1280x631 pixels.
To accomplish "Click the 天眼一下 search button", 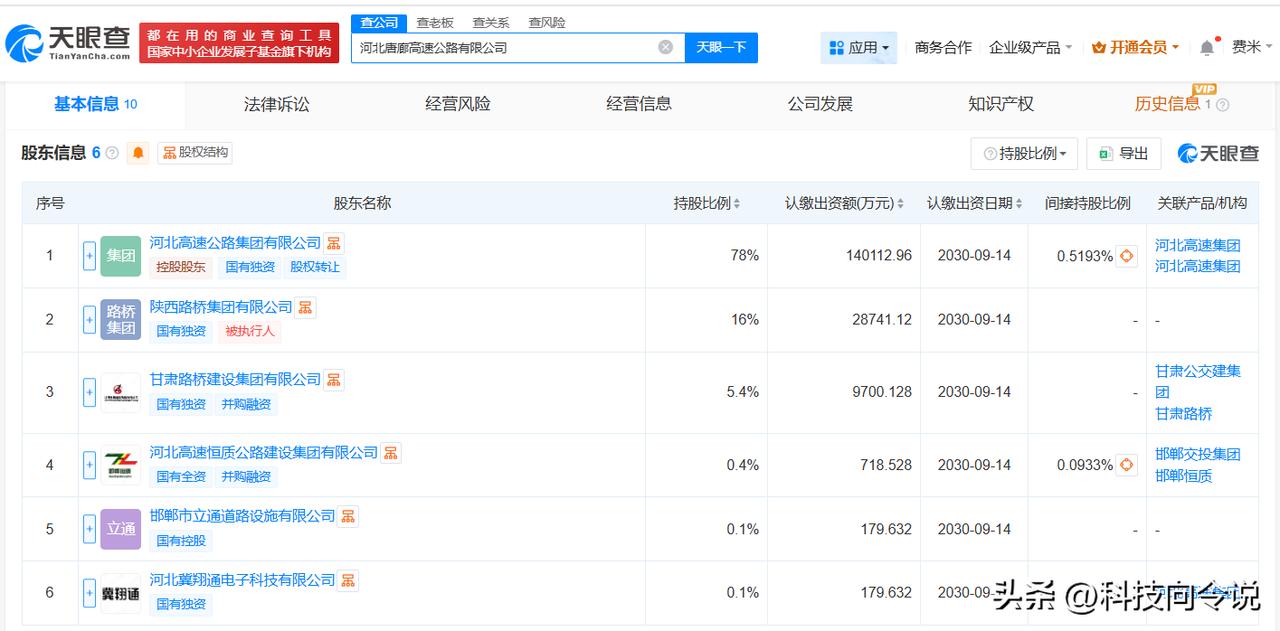I will click(x=721, y=47).
